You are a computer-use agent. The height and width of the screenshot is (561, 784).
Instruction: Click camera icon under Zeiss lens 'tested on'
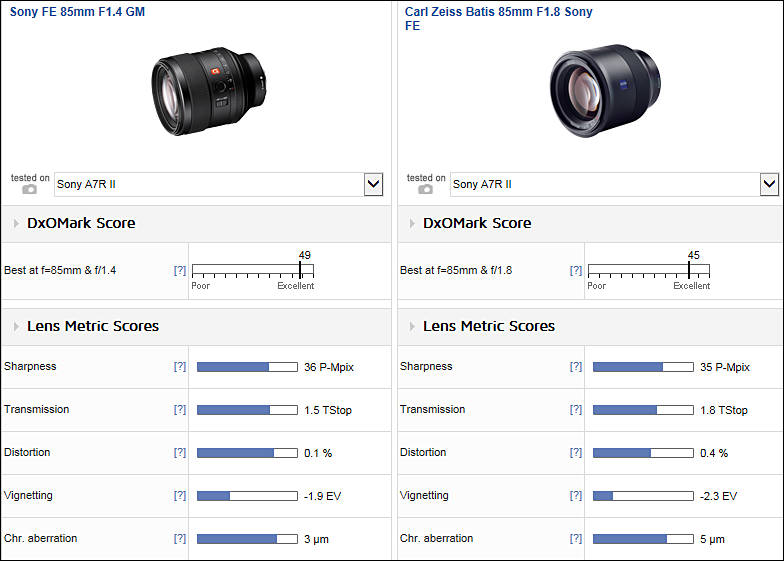pos(426,190)
